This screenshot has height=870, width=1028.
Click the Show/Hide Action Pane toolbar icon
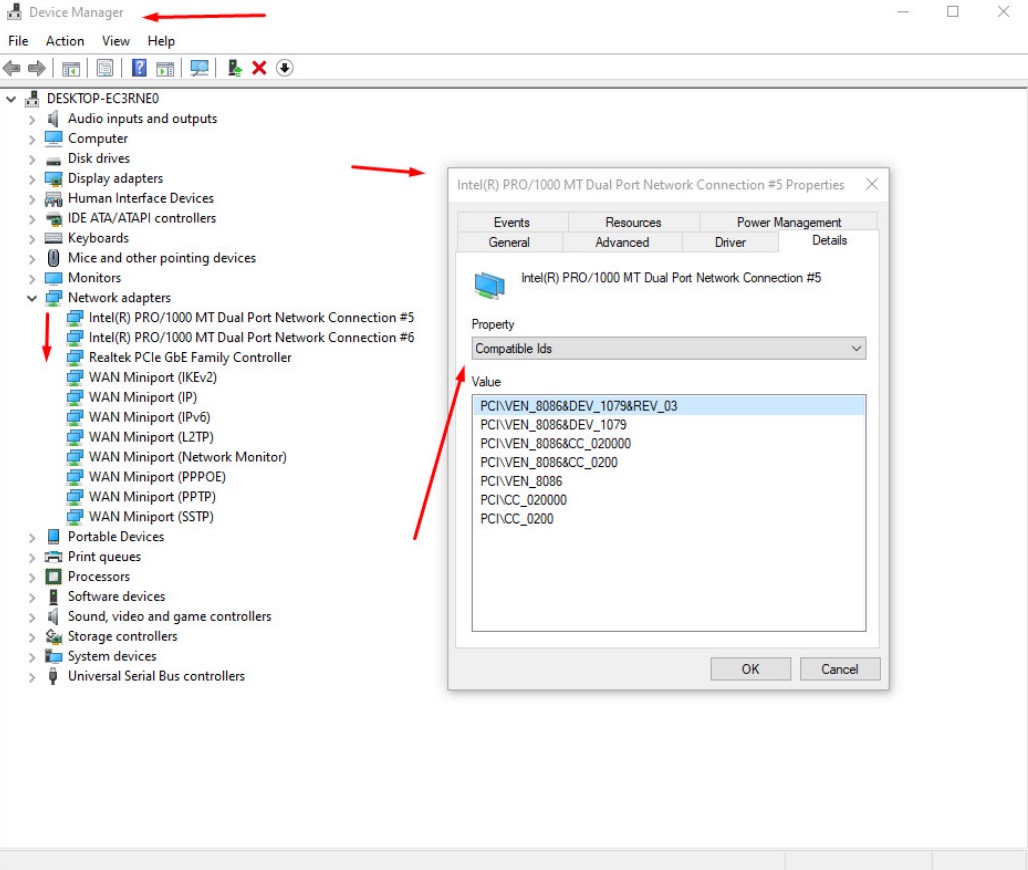click(165, 68)
